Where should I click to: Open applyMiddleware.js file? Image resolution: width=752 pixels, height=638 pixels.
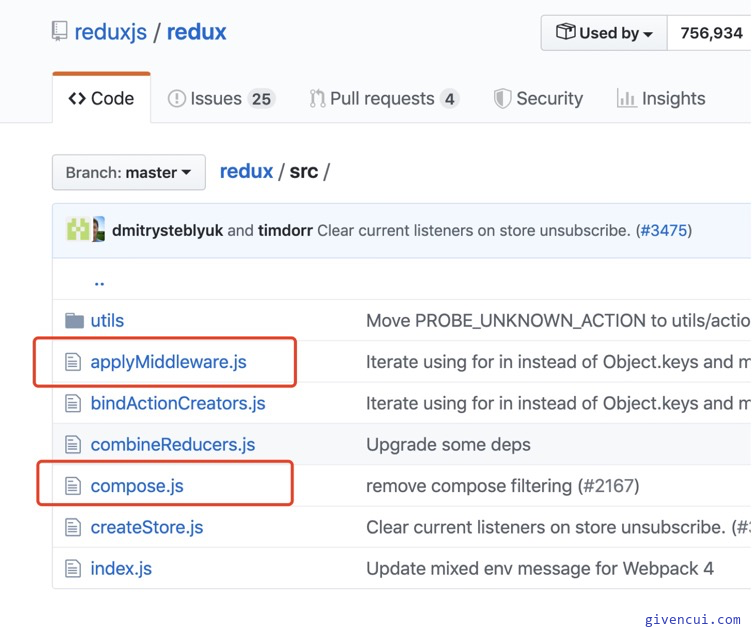pos(168,362)
